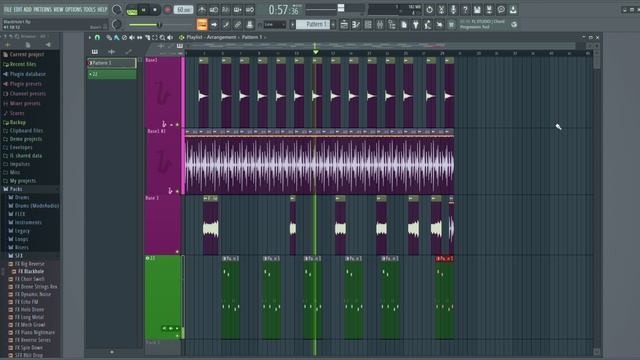
Task: Select green '22' pattern in picker
Action: [112, 74]
